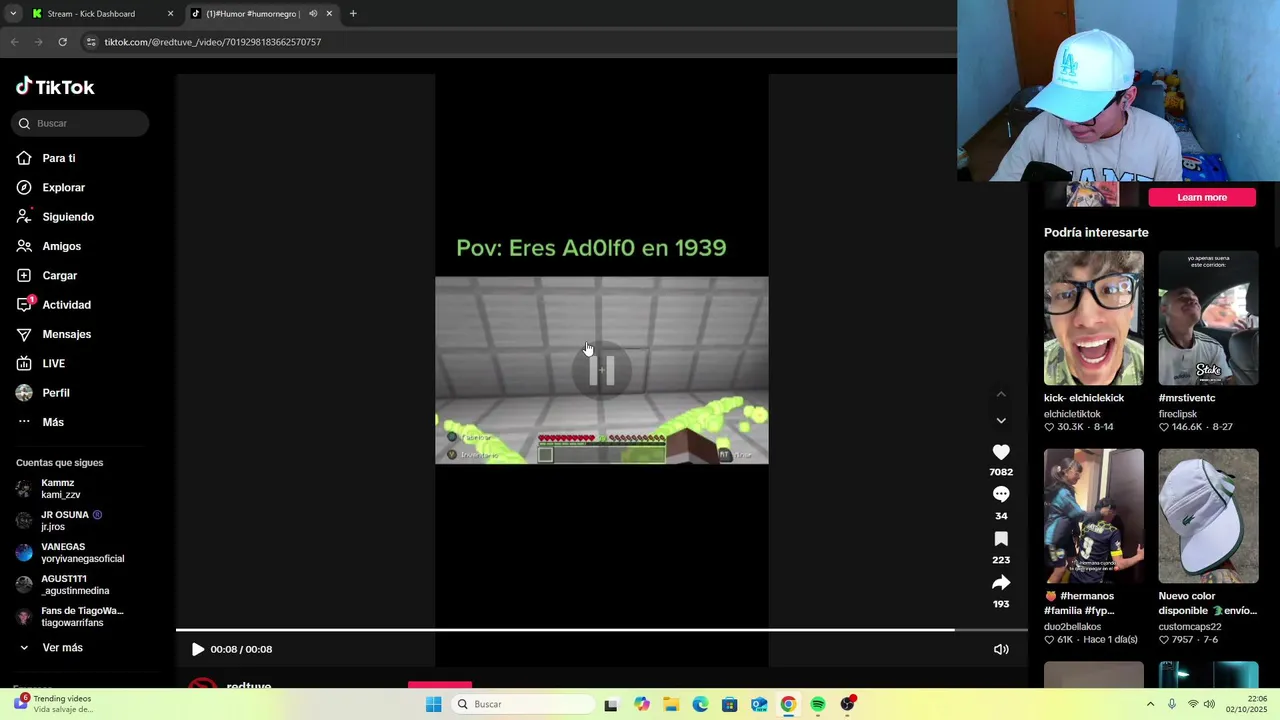Viewport: 1280px width, 720px height.
Task: Open Kammz kami_zzv account
Action: [x=60, y=489]
